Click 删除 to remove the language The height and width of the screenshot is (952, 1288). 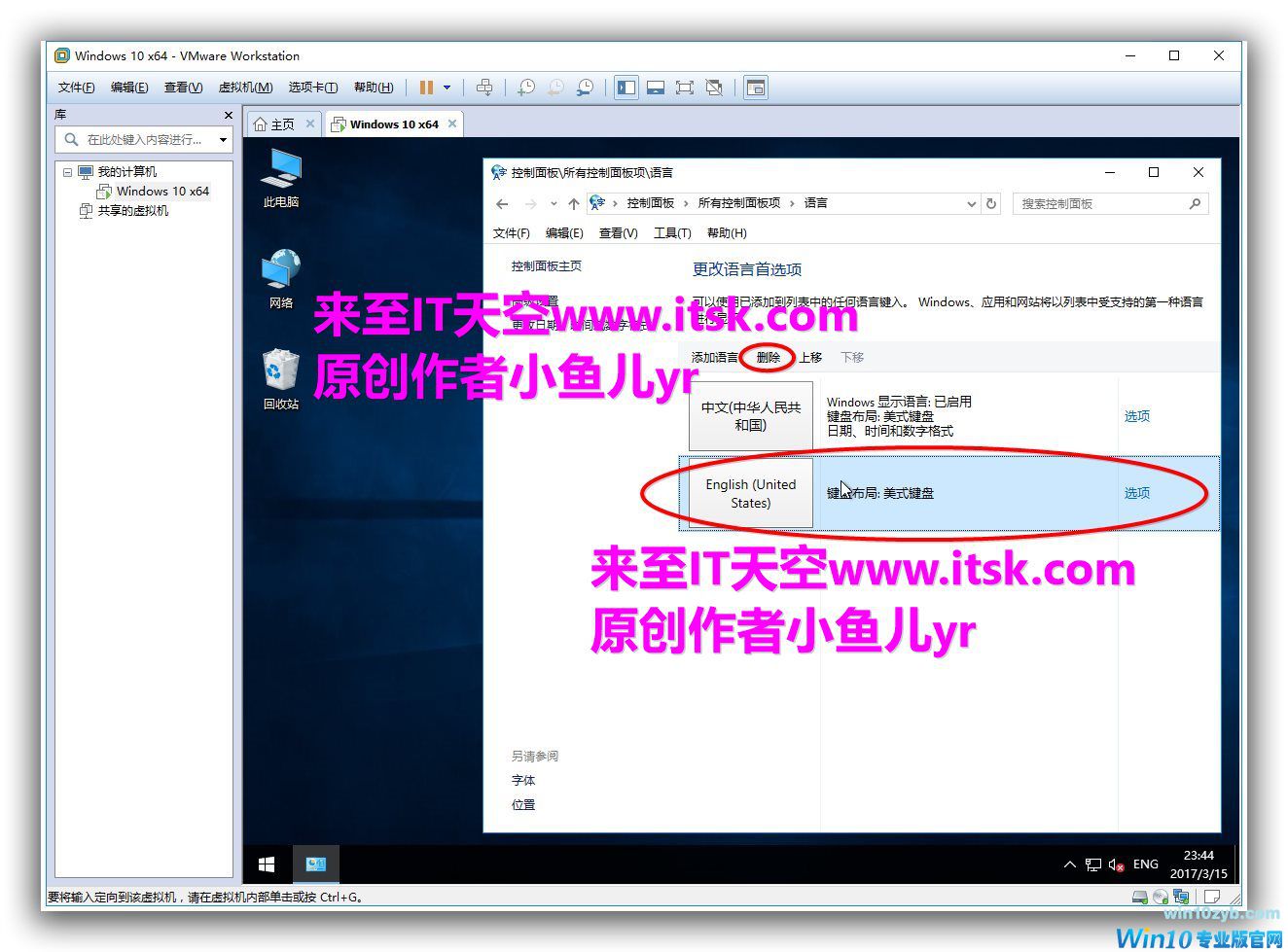769,358
